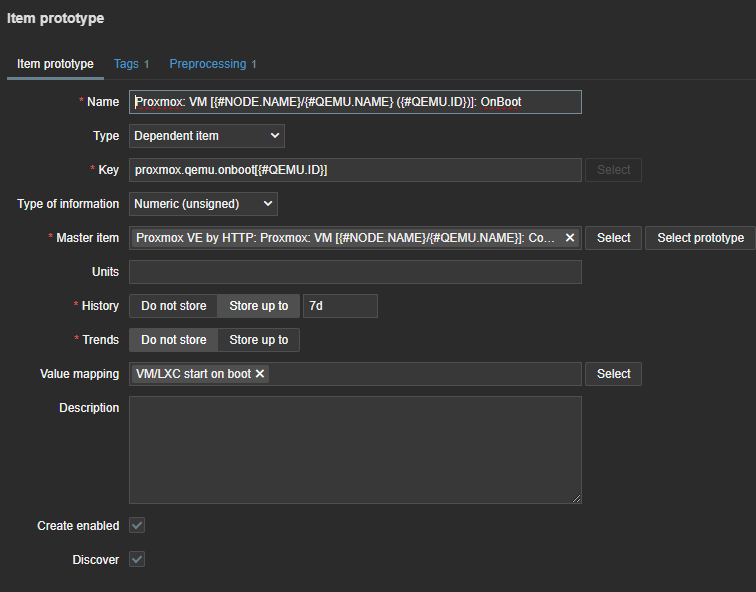Toggle the Create enabled checkbox
This screenshot has width=756, height=592.
point(137,526)
